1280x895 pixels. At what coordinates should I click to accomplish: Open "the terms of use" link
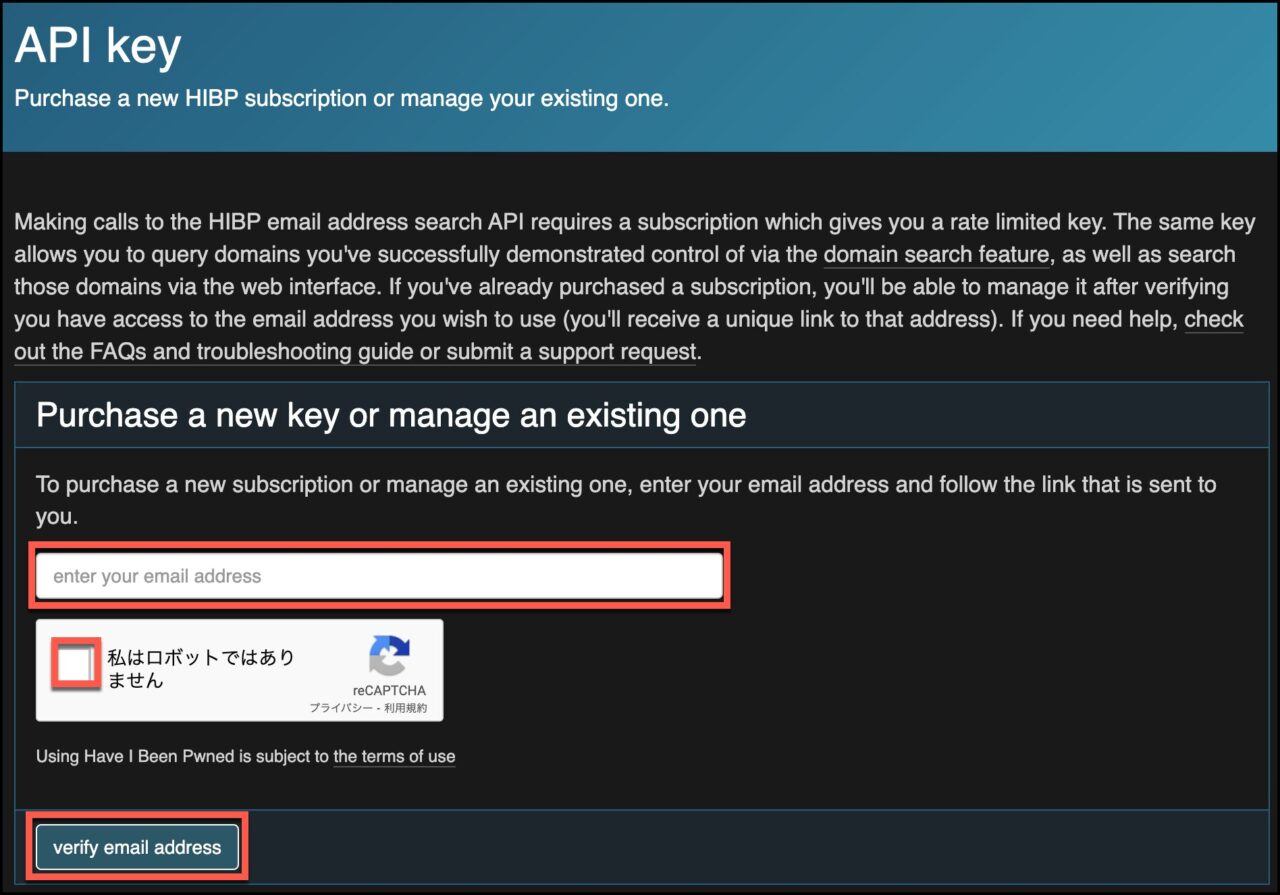(394, 757)
